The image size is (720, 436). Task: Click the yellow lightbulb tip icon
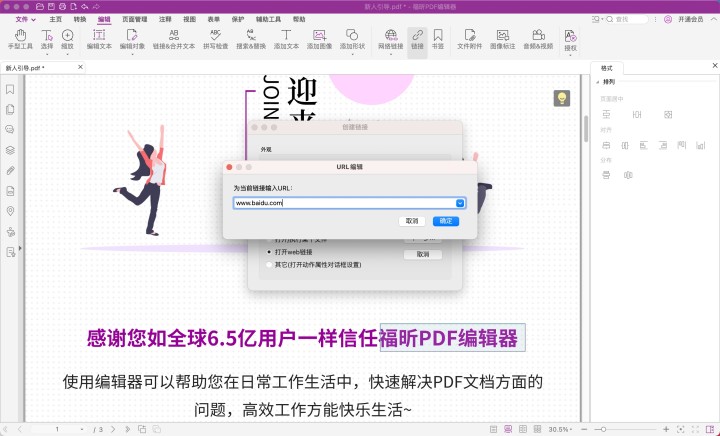[563, 98]
